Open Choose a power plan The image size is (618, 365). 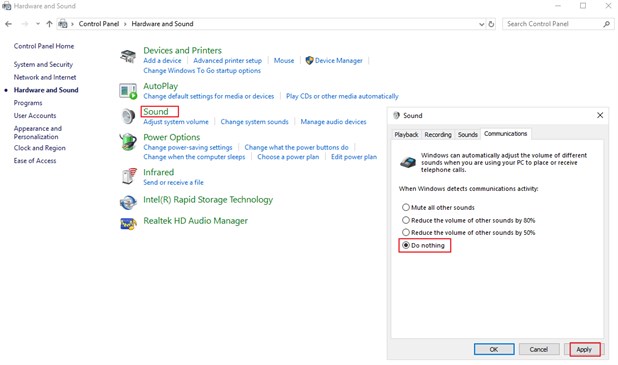pos(288,157)
